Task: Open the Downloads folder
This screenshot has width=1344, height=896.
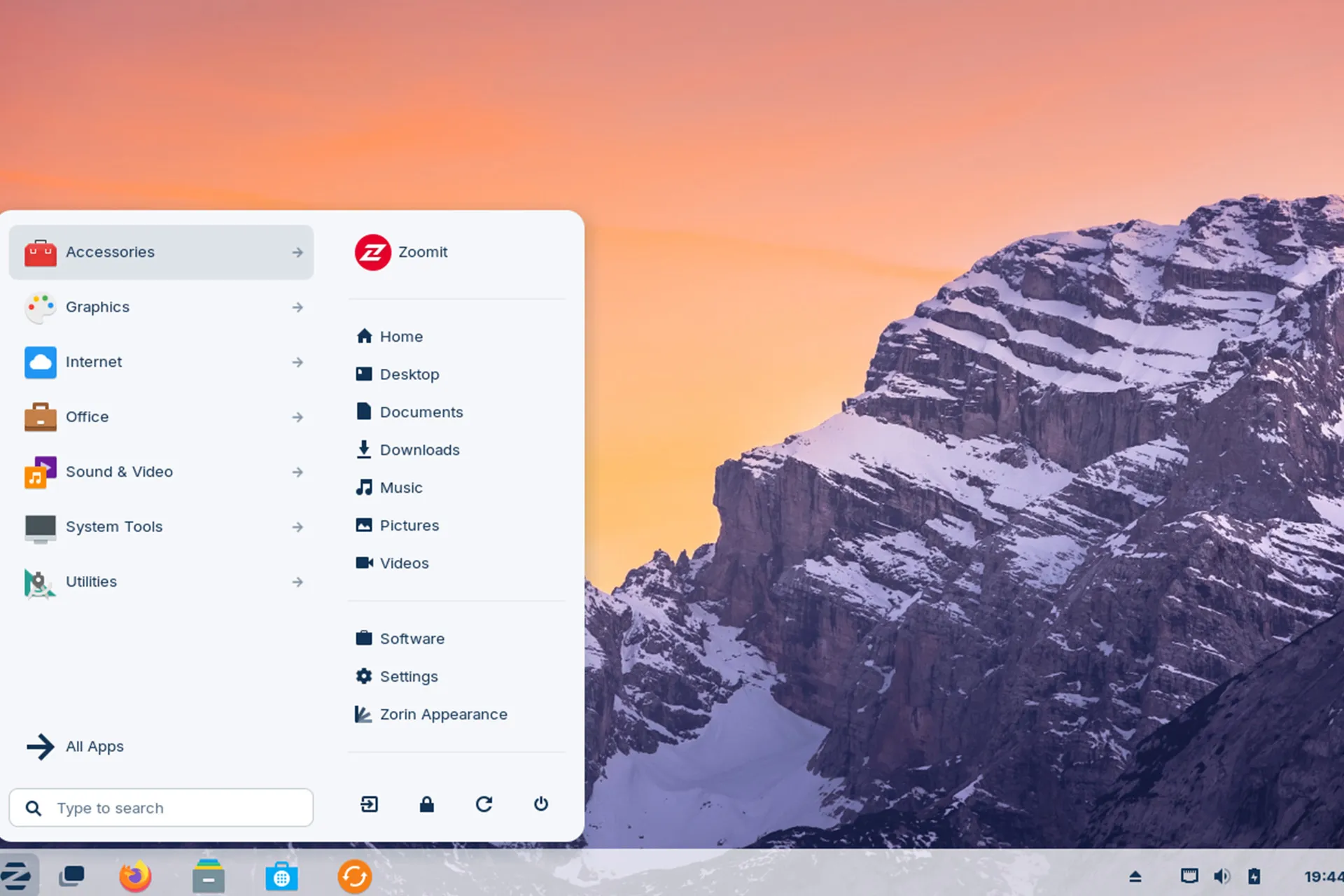Action: [x=418, y=449]
